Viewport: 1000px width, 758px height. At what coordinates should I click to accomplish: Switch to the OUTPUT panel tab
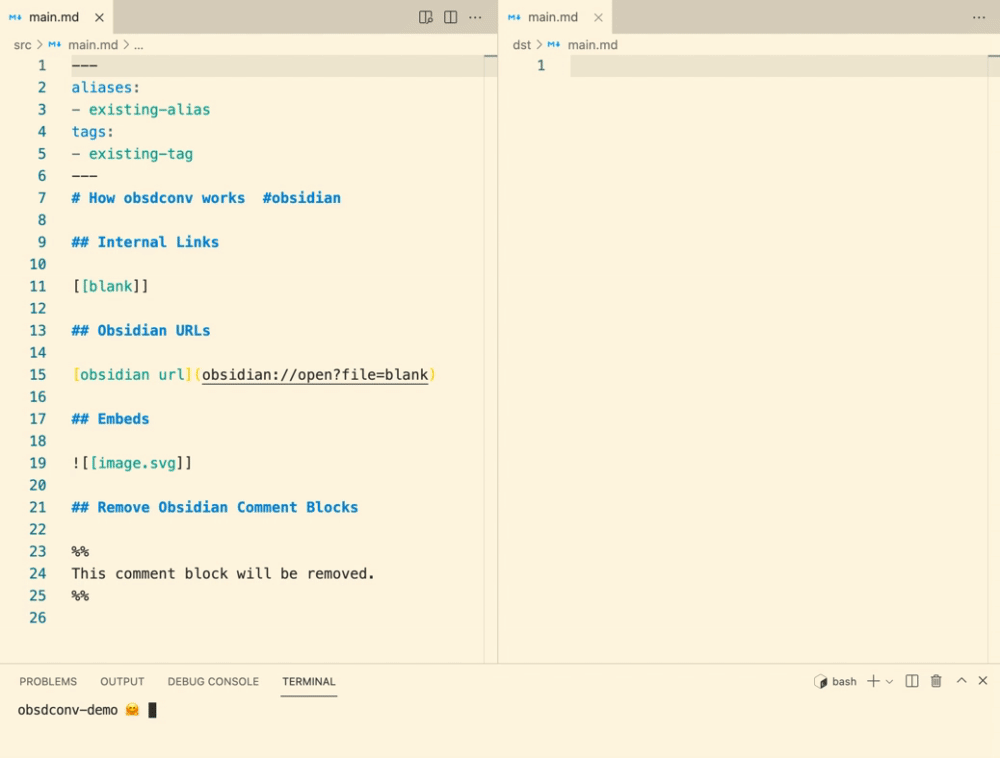[122, 681]
